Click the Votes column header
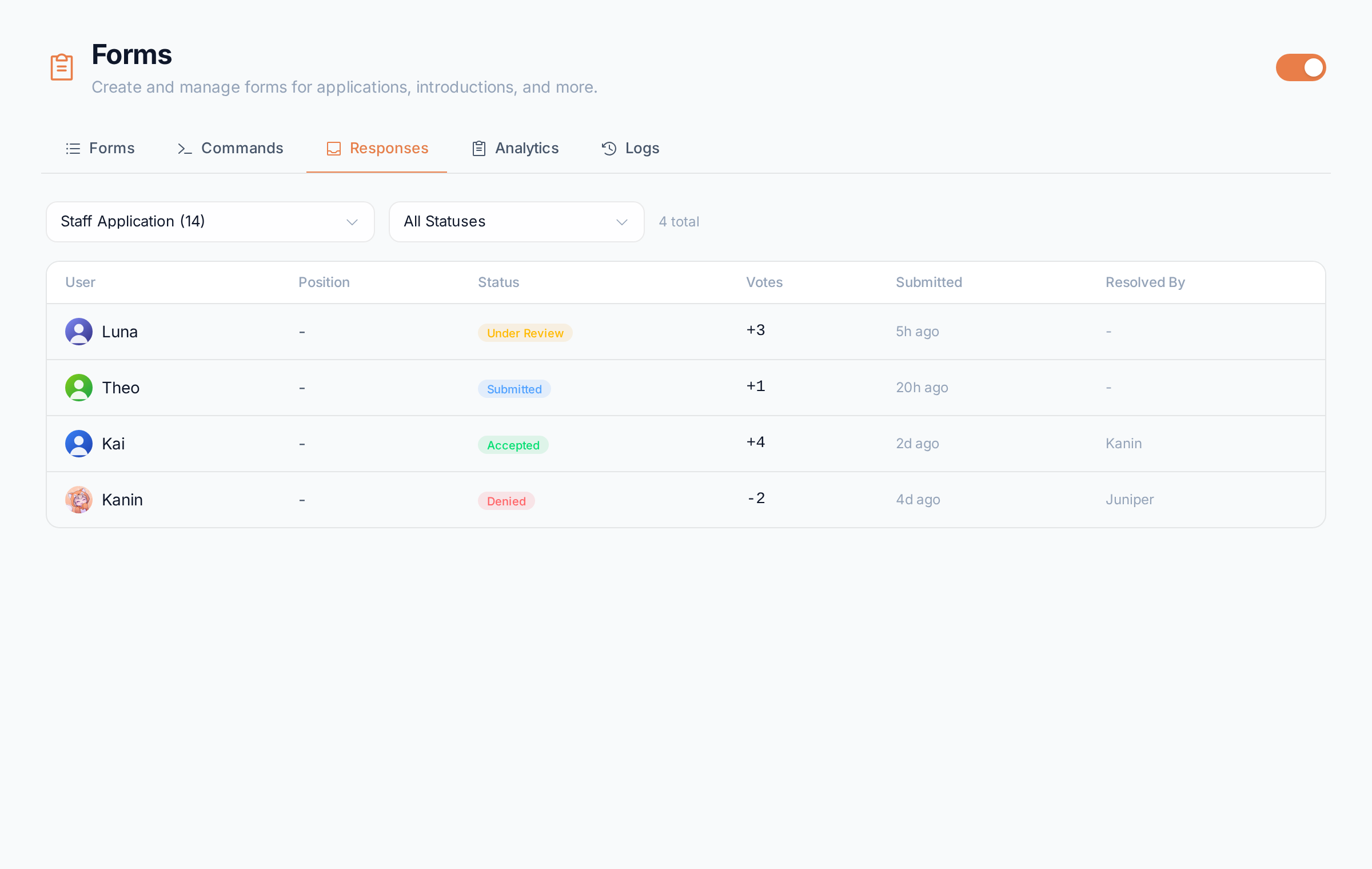The height and width of the screenshot is (869, 1372). 764,282
